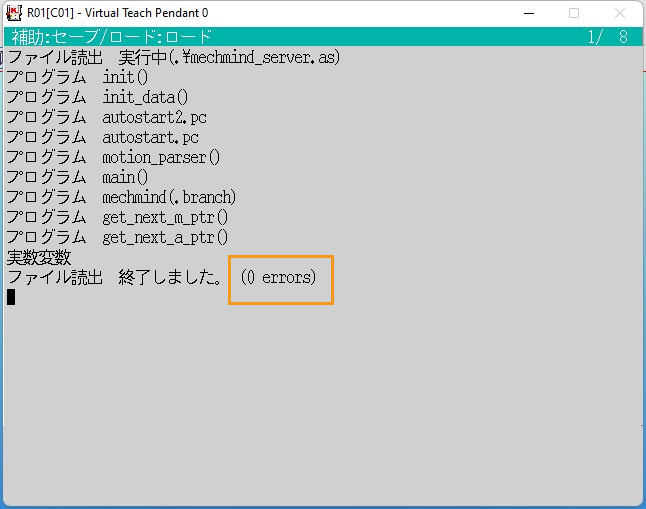This screenshot has width=646, height=509.
Task: Click the Virtual Teach Pendant app icon
Action: (x=14, y=13)
